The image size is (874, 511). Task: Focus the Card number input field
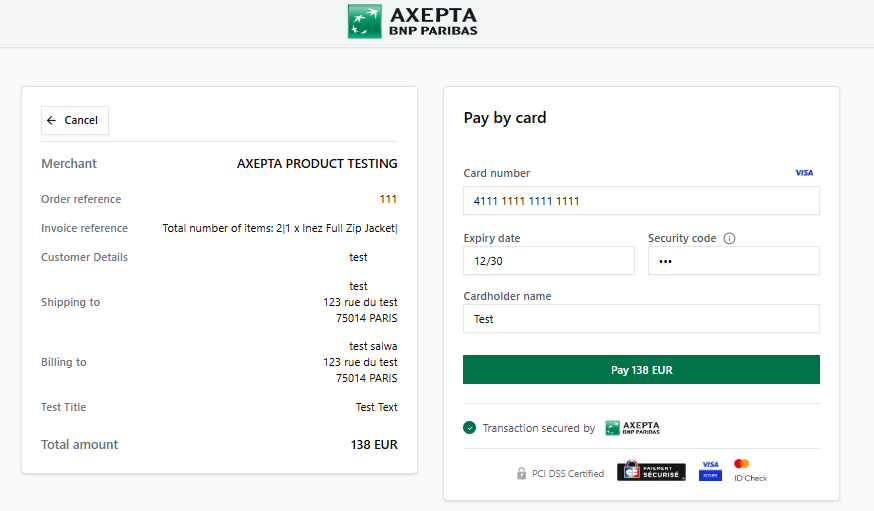tap(641, 201)
